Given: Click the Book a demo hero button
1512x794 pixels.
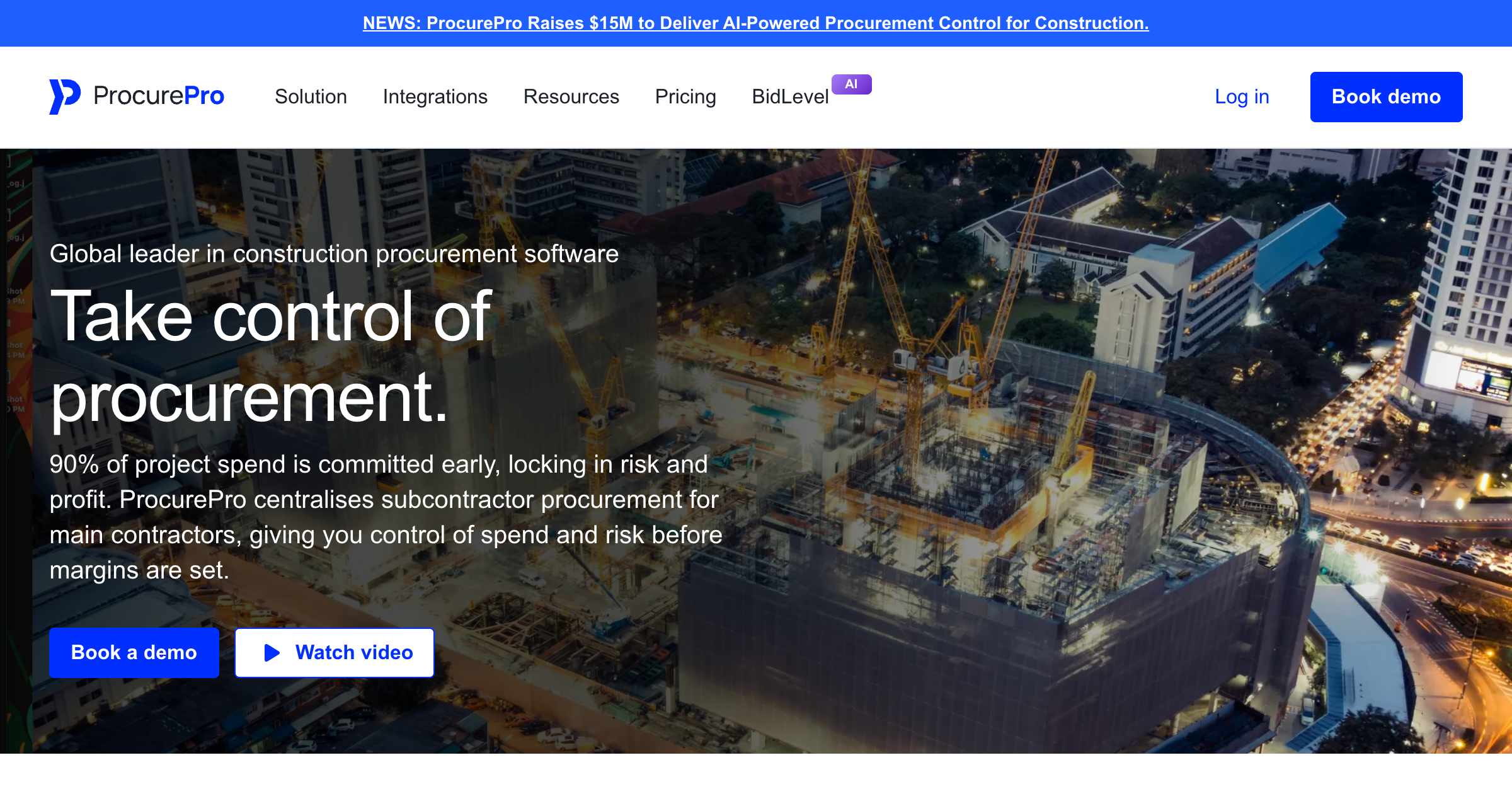Looking at the screenshot, I should pyautogui.click(x=134, y=652).
